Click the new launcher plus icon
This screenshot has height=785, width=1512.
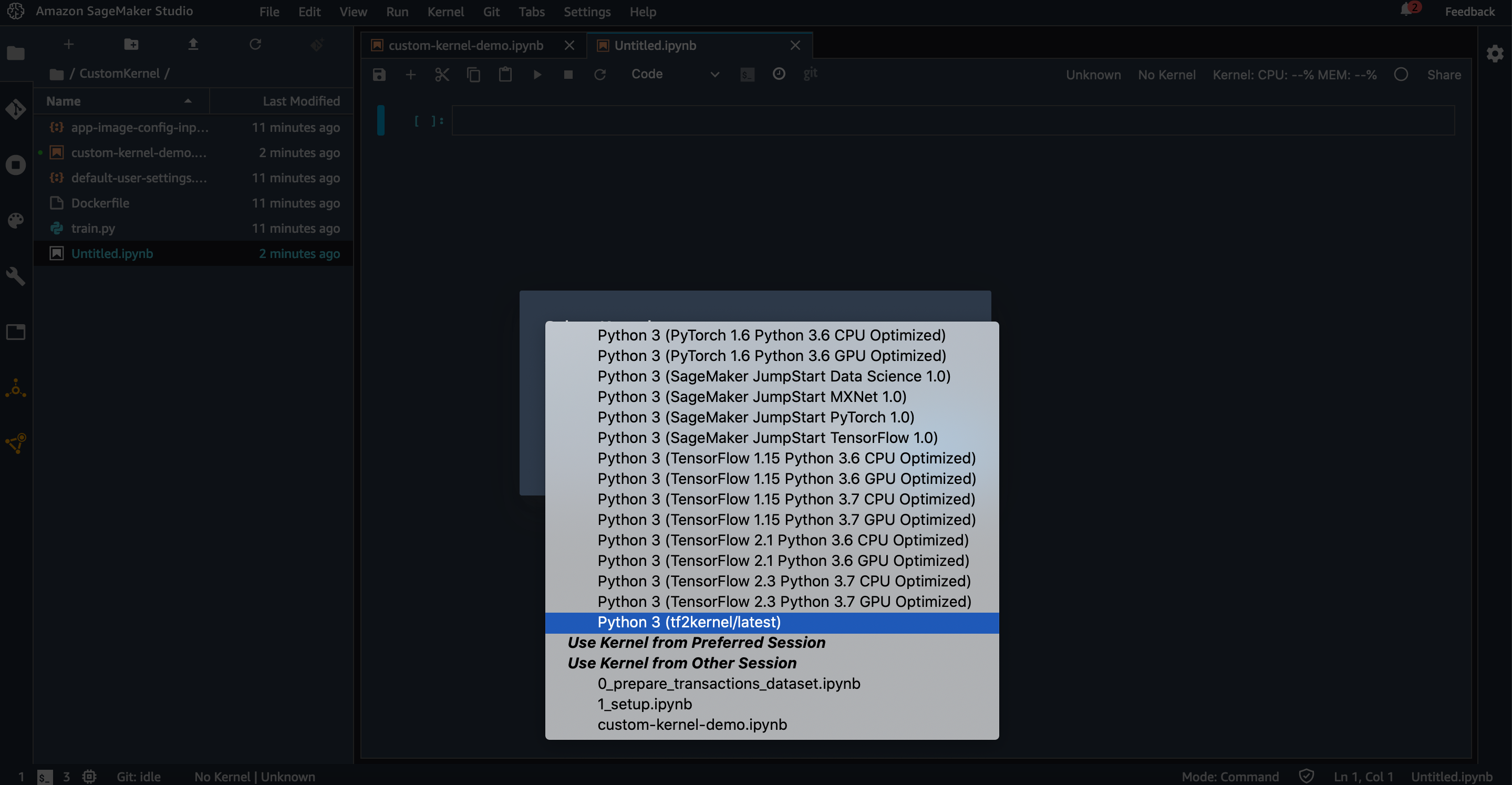pos(69,45)
